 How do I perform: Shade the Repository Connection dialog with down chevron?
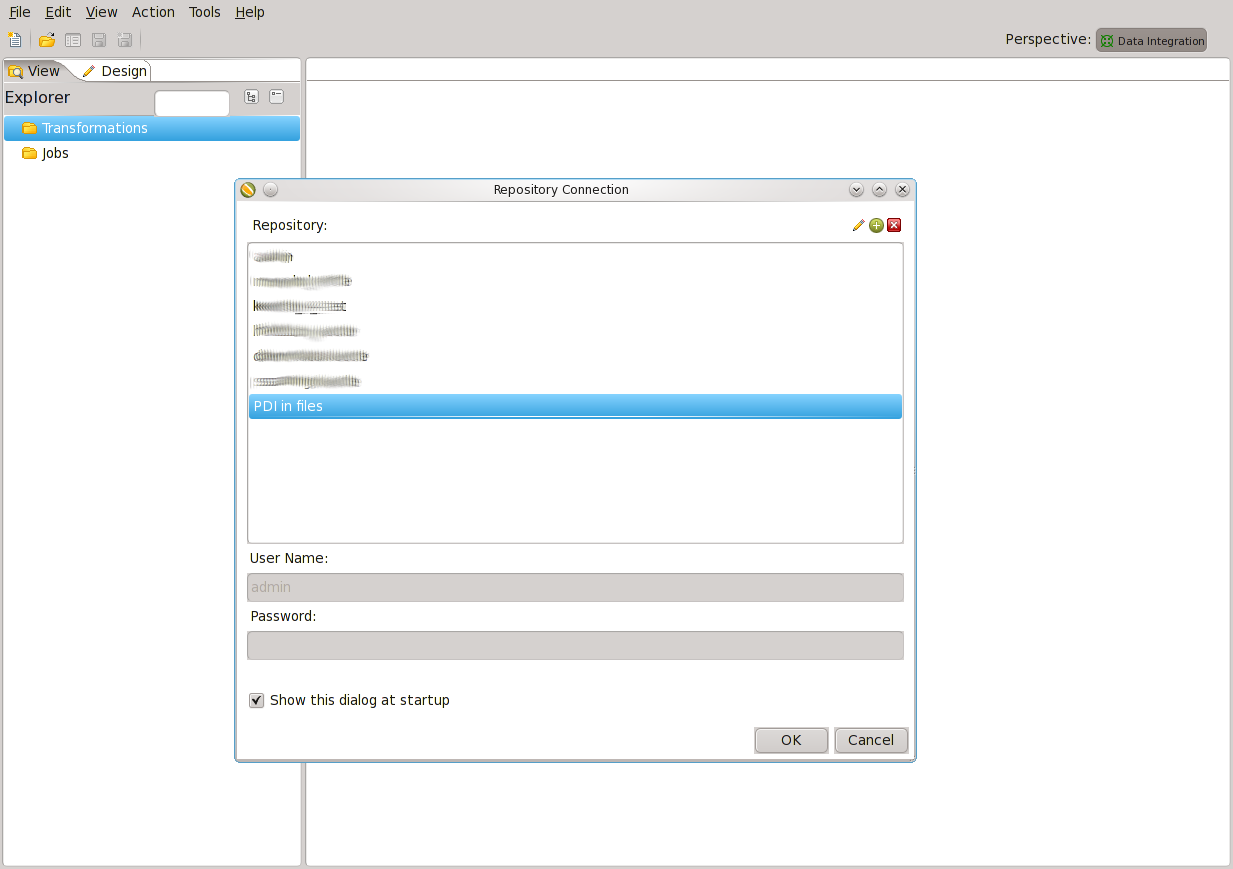(x=856, y=190)
